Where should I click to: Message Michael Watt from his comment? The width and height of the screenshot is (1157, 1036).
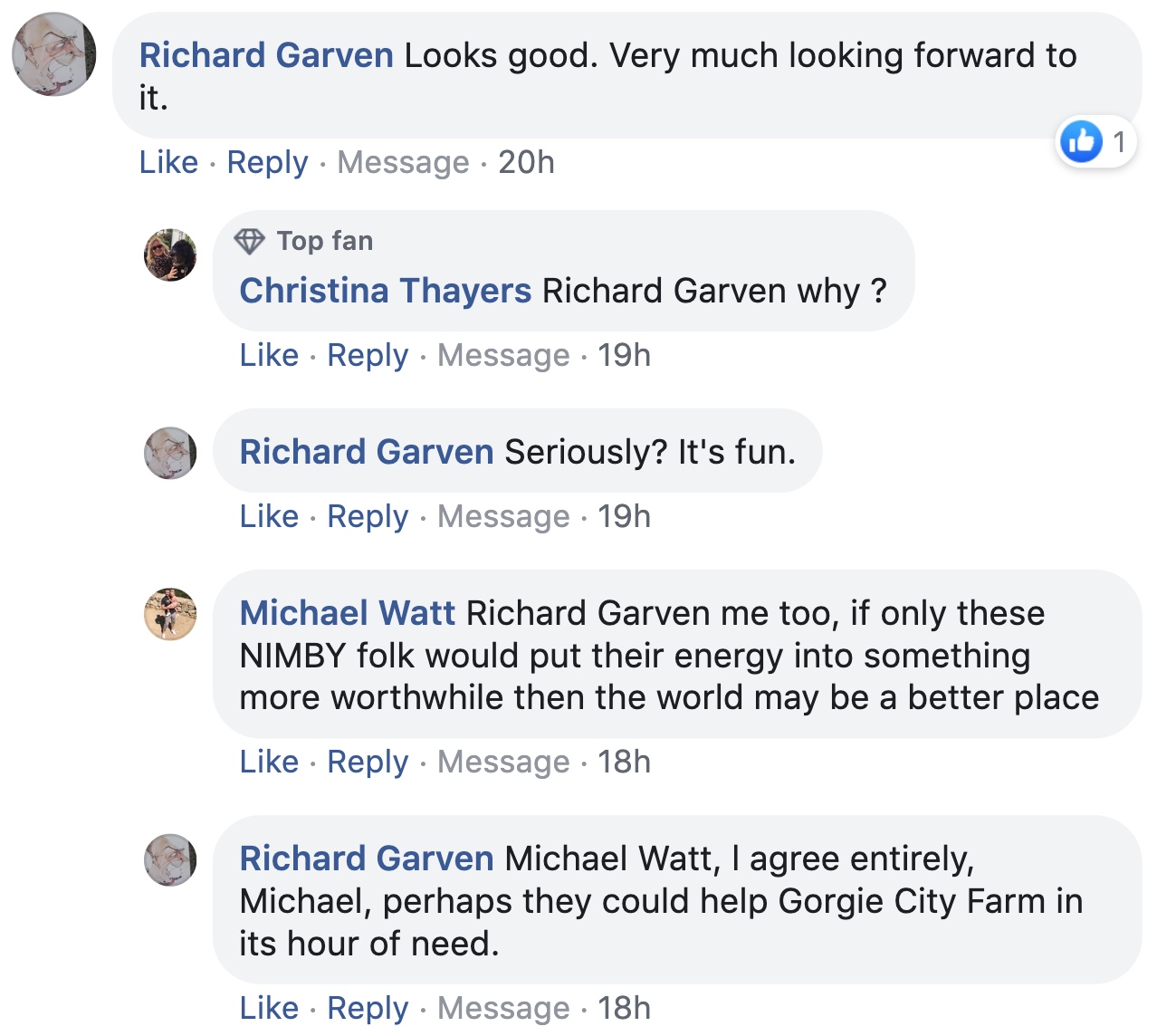pyautogui.click(x=503, y=762)
